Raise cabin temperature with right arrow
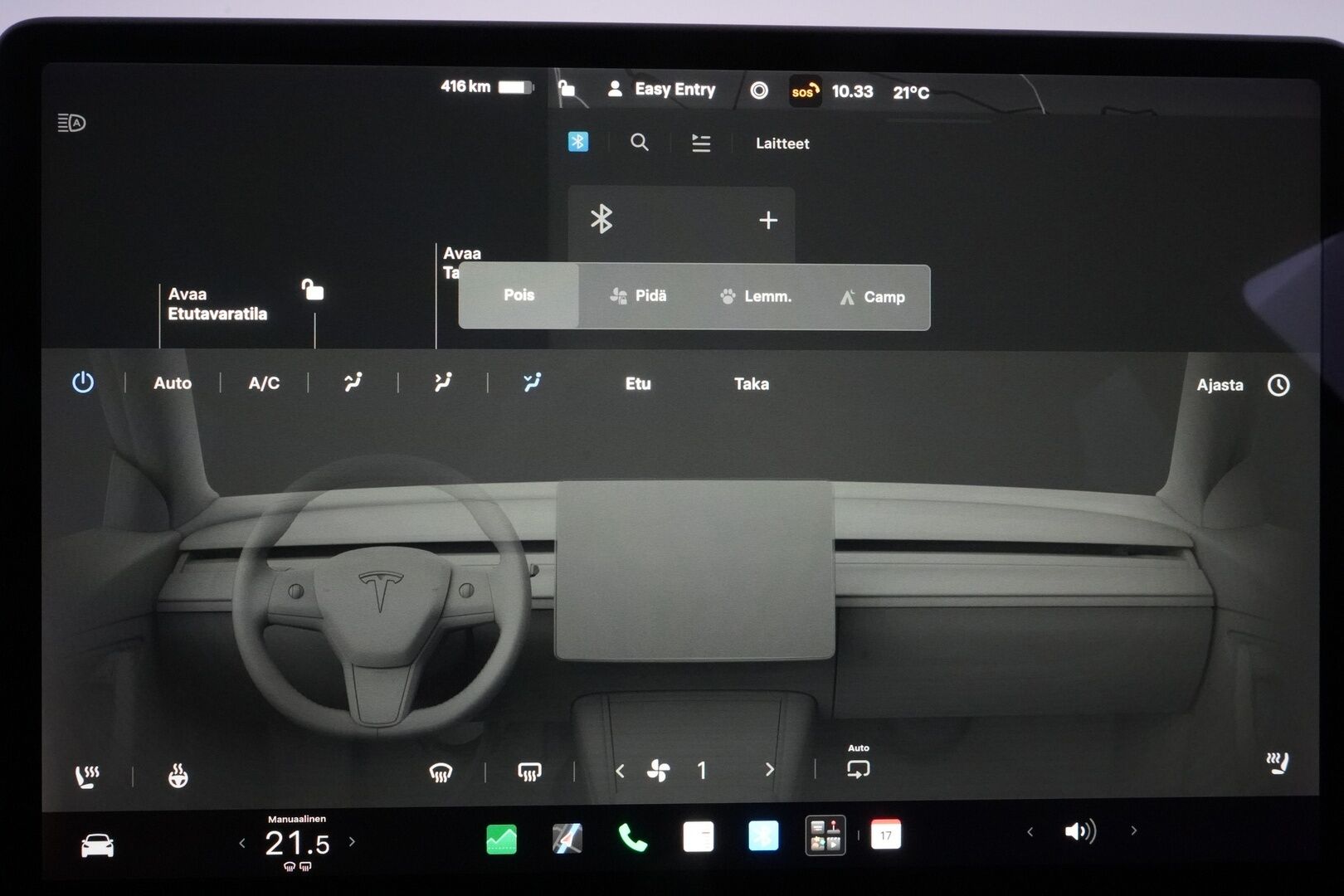Image resolution: width=1344 pixels, height=896 pixels. click(352, 841)
